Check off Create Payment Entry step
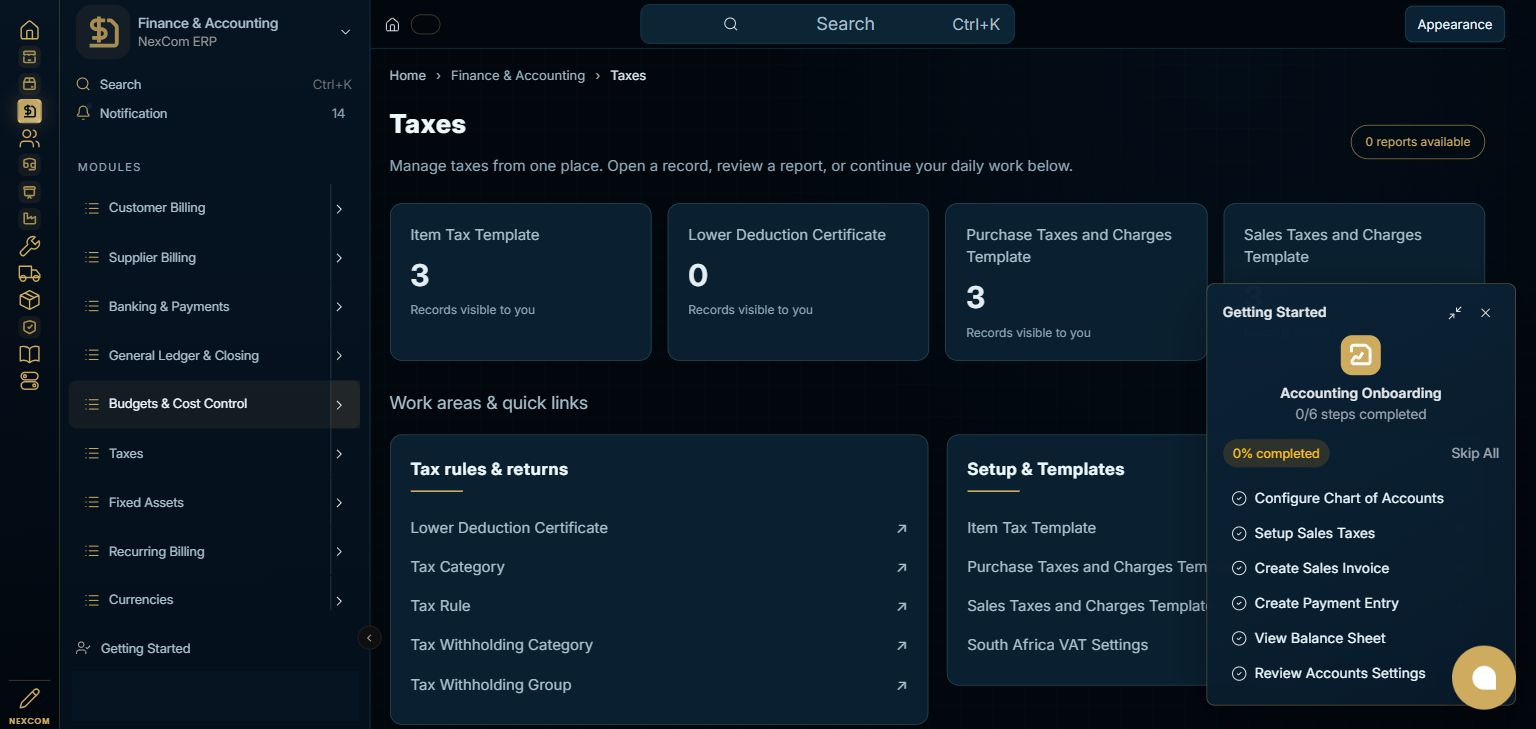Image resolution: width=1536 pixels, height=729 pixels. [1239, 603]
